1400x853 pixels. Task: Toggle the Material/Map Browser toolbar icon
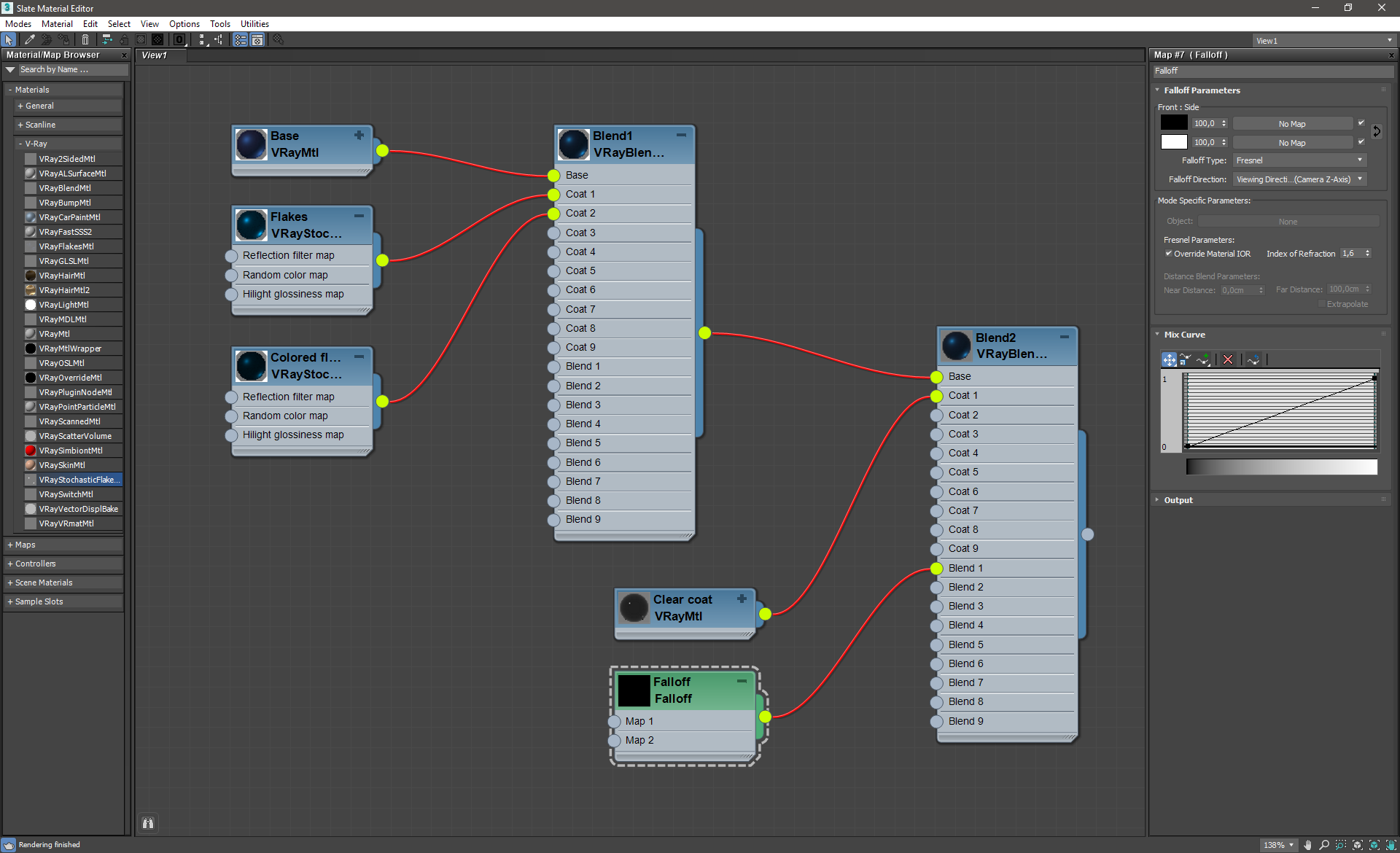pos(240,40)
